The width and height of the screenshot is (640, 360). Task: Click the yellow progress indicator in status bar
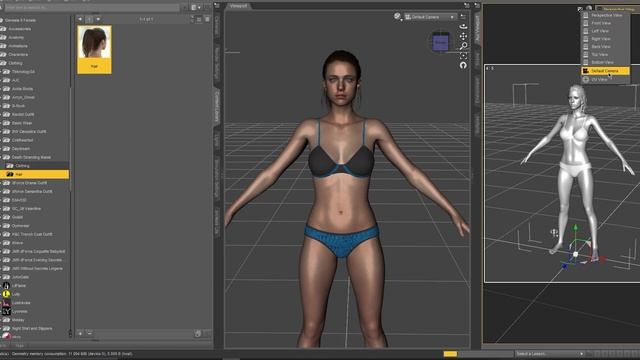click(x=450, y=354)
